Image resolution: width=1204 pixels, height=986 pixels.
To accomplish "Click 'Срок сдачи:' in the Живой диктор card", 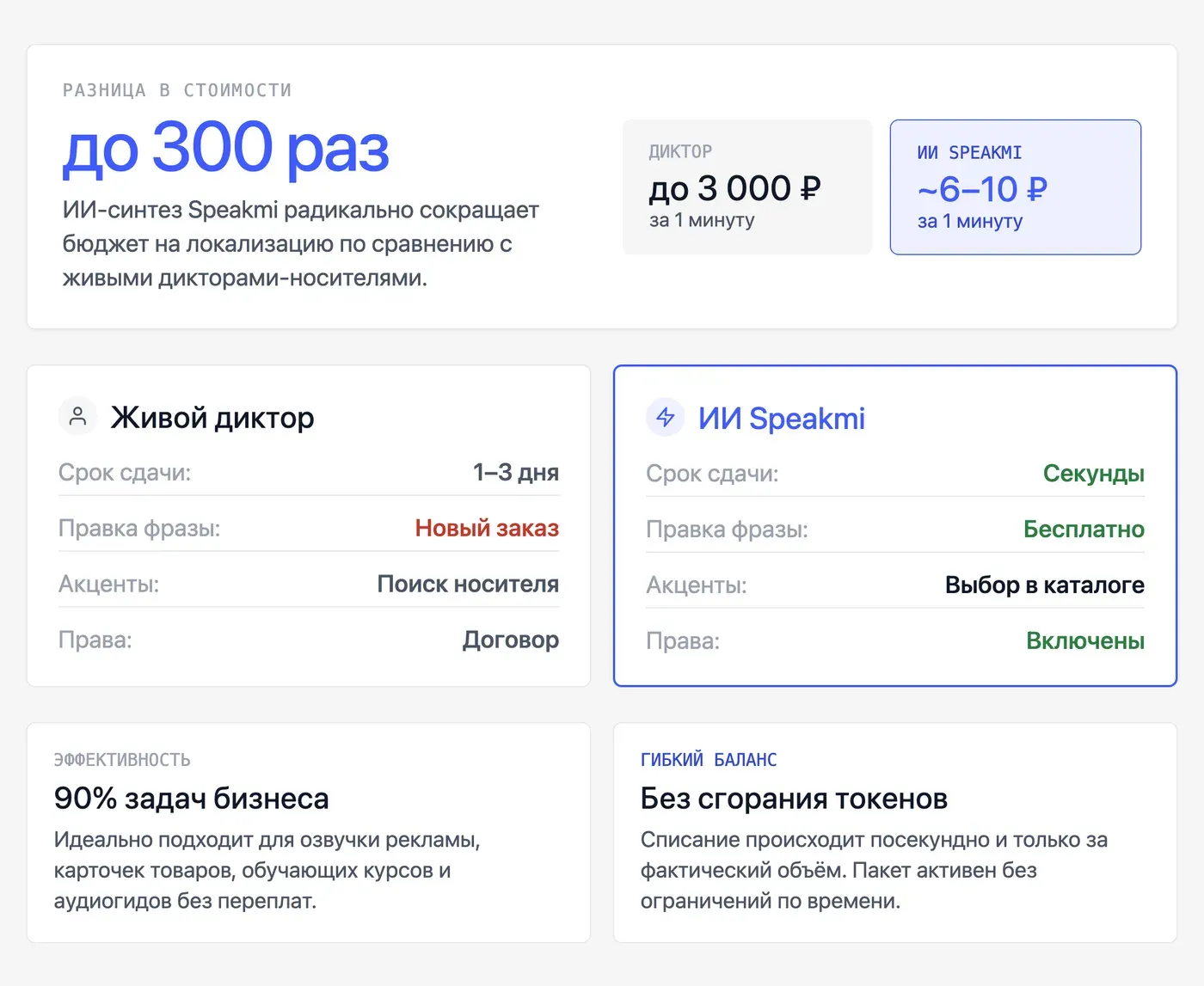I will pos(125,473).
